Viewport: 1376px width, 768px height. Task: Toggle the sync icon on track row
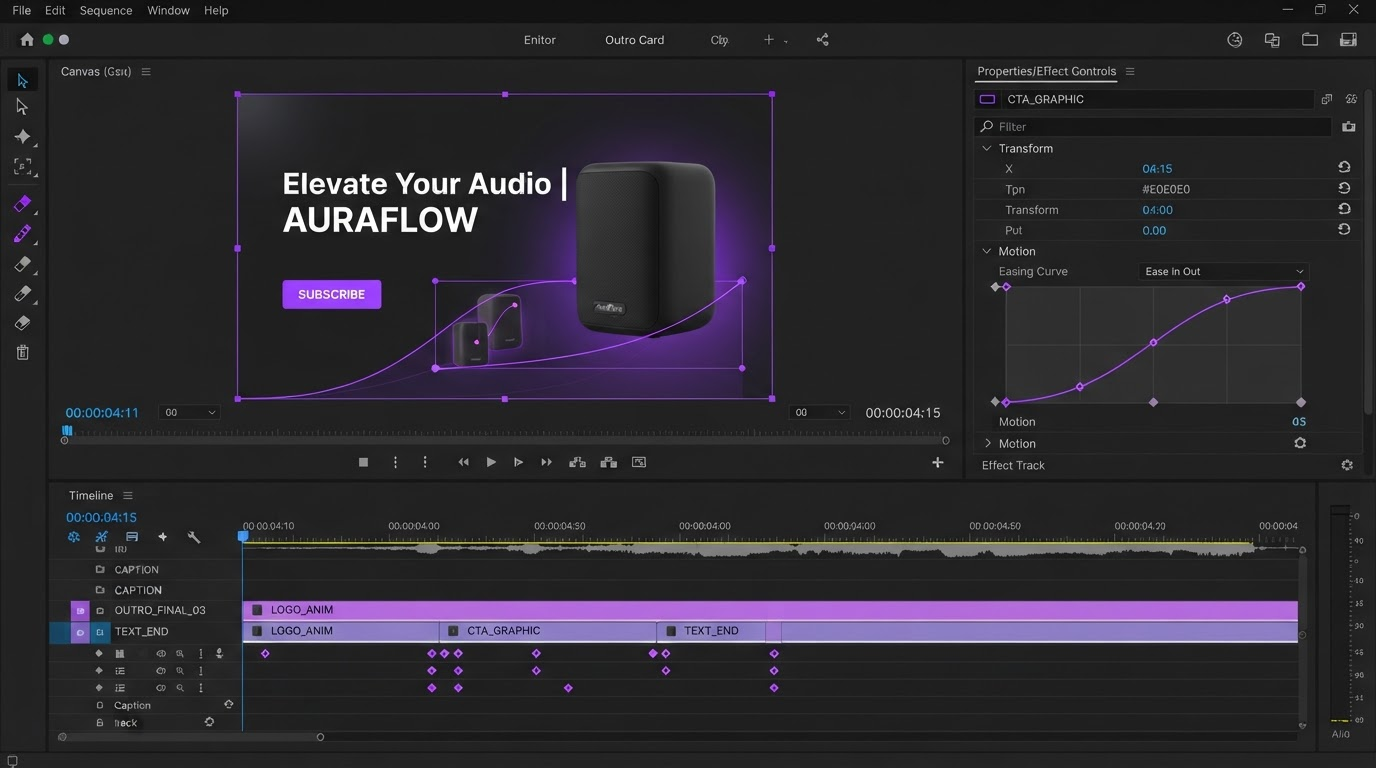click(x=209, y=722)
